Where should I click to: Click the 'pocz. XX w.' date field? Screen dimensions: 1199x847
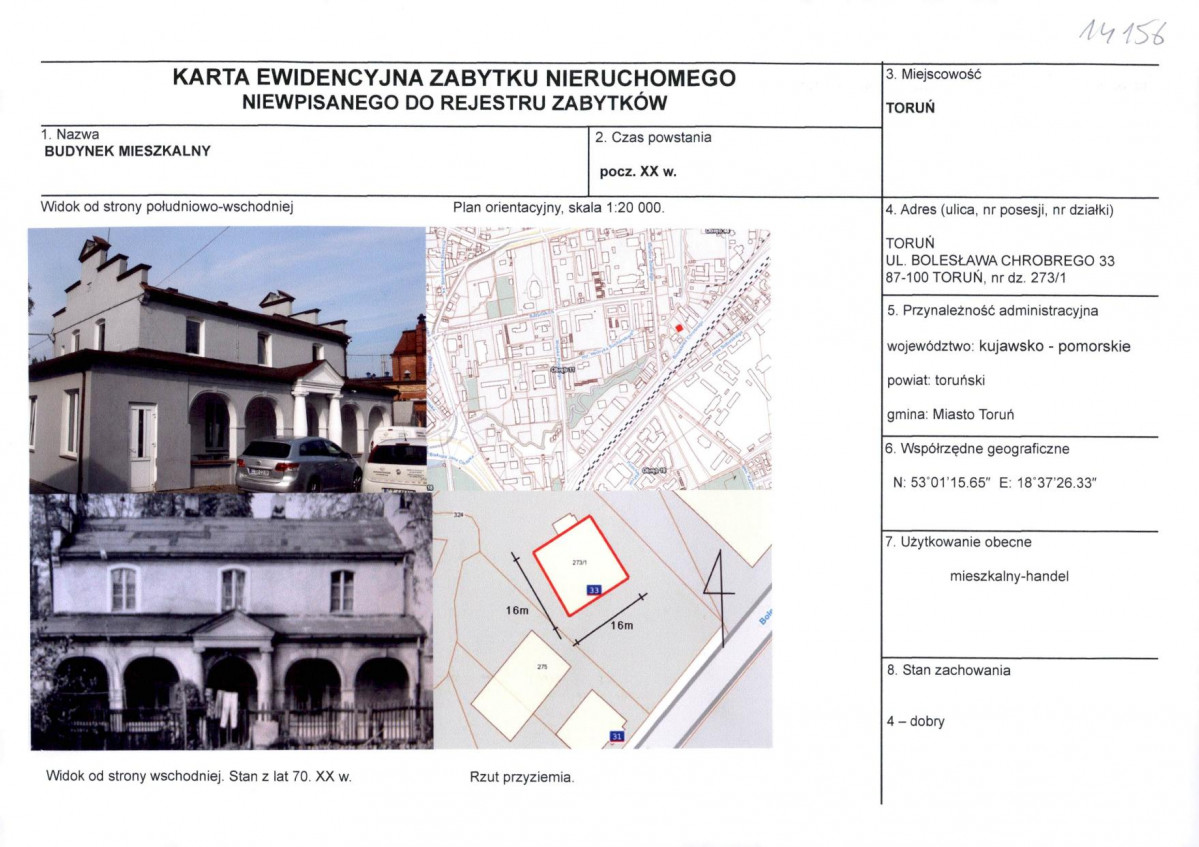638,172
